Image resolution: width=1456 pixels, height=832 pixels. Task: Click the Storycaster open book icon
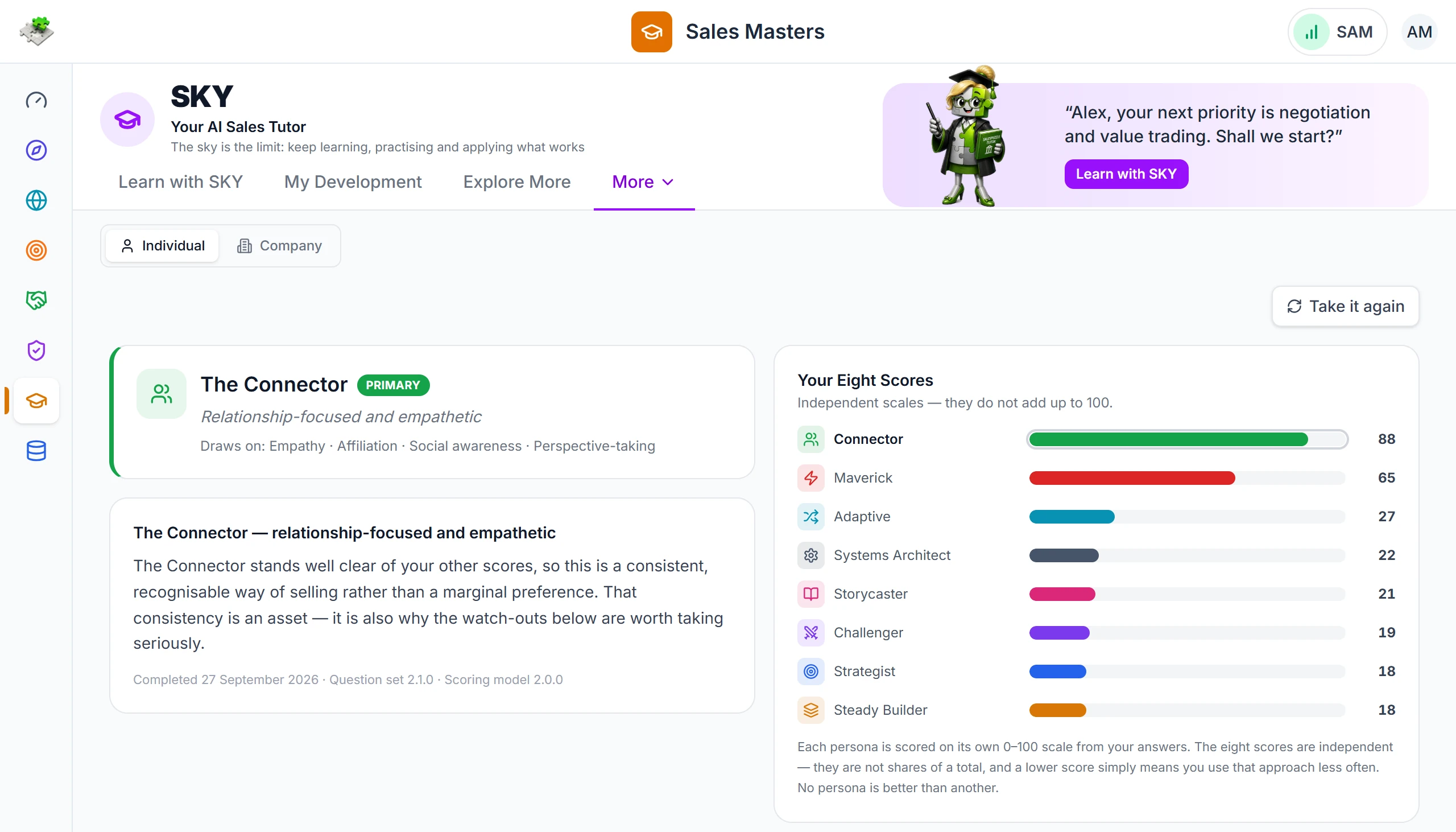click(x=811, y=594)
